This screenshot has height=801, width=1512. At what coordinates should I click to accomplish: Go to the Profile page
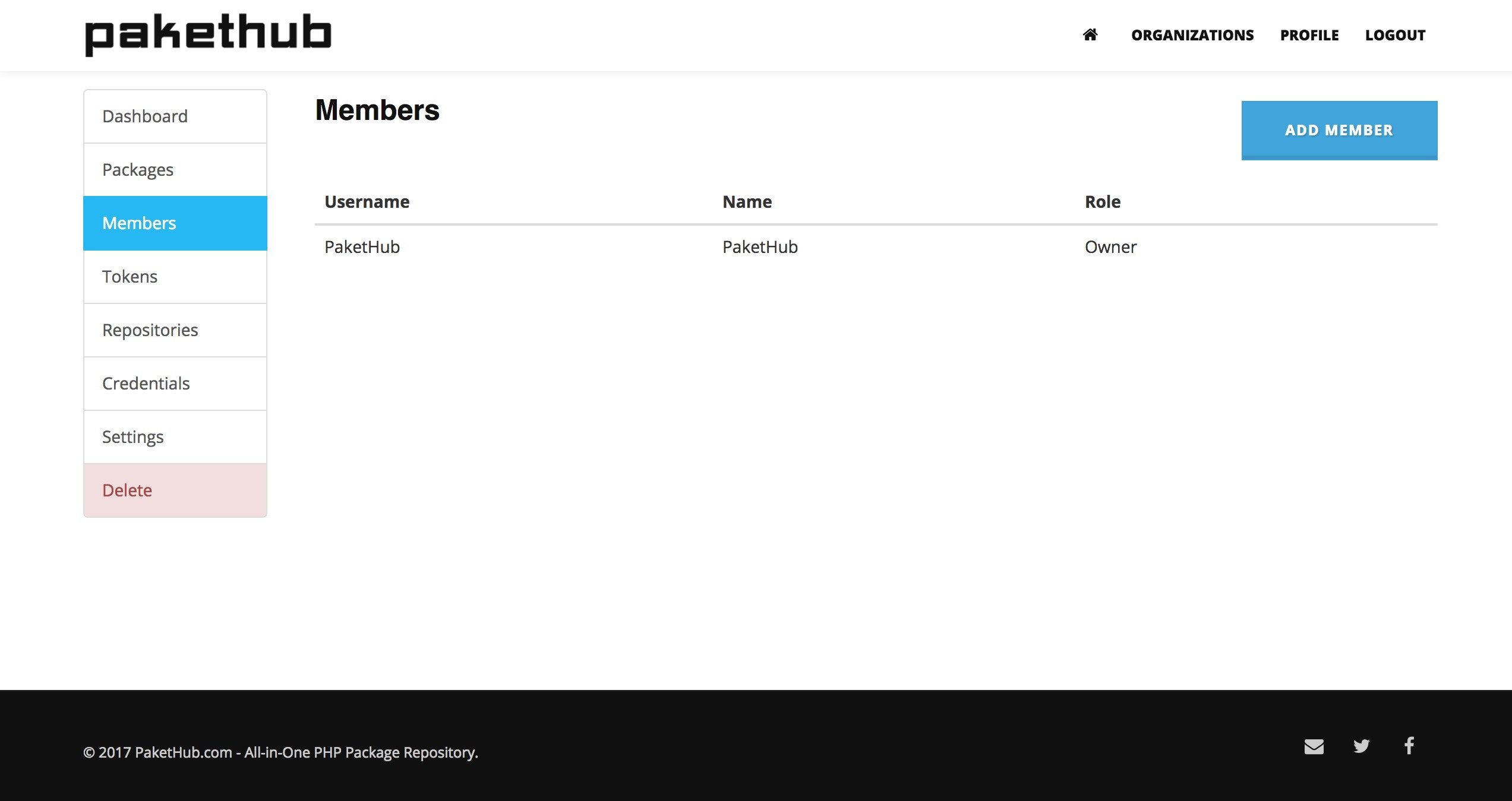[x=1309, y=35]
